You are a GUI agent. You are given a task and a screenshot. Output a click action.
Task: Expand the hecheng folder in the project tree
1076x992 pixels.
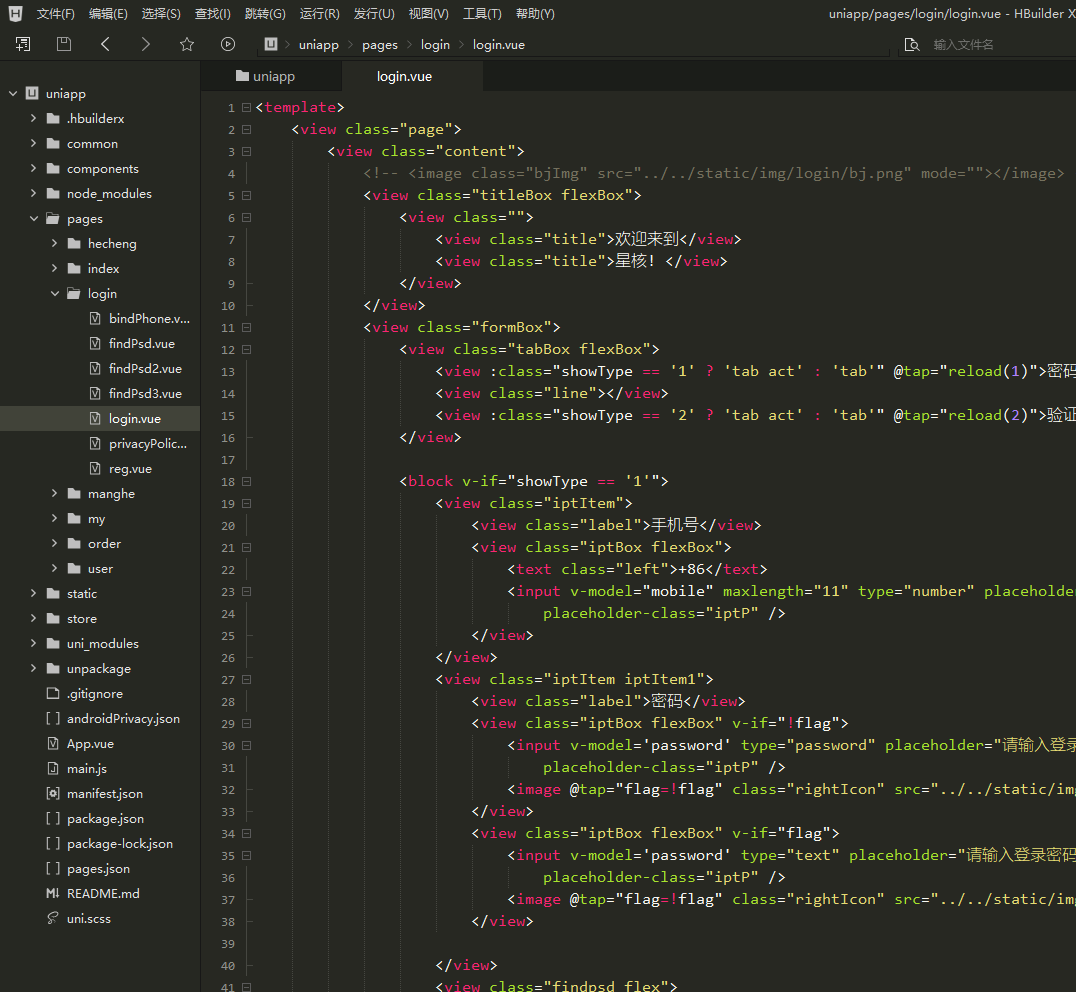[55, 244]
